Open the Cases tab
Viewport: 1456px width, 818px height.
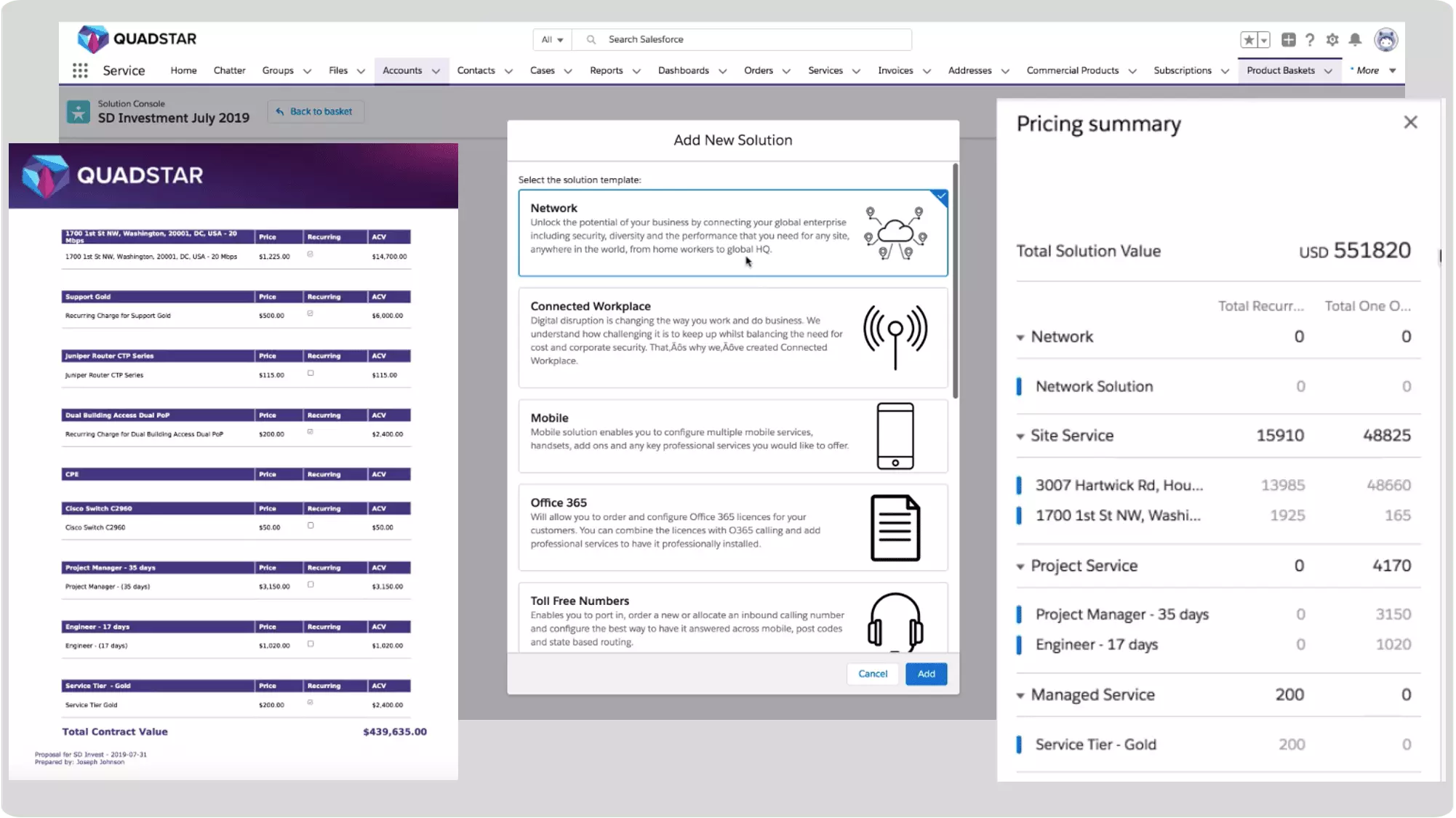pyautogui.click(x=542, y=71)
